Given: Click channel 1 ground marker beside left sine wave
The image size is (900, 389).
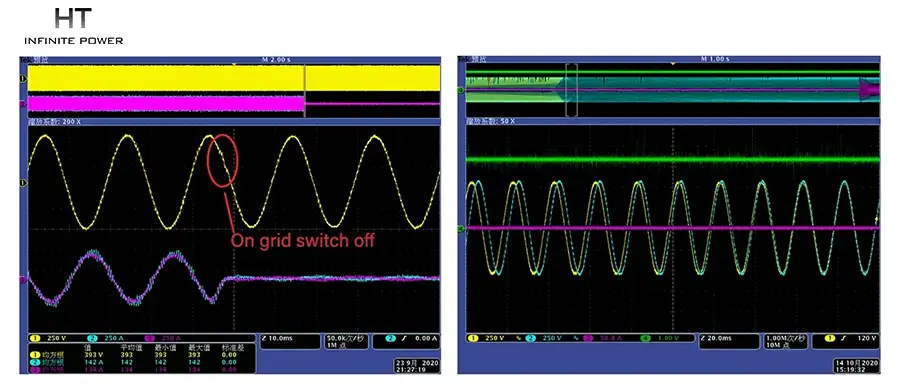Looking at the screenshot, I should click(24, 182).
